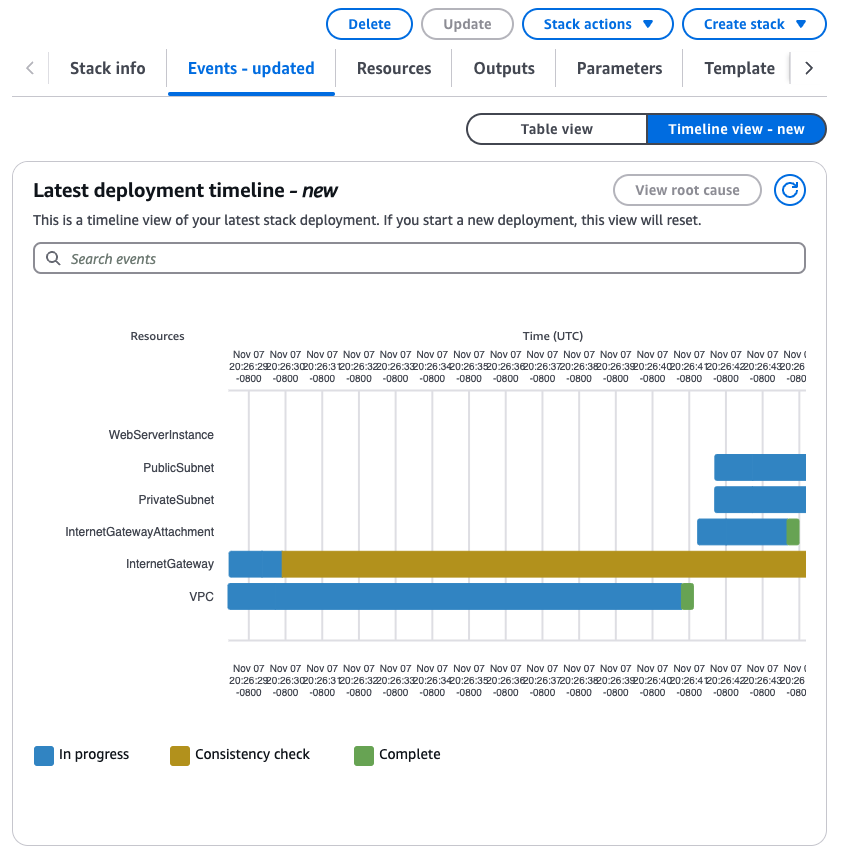Open the Parameters tab

point(619,68)
